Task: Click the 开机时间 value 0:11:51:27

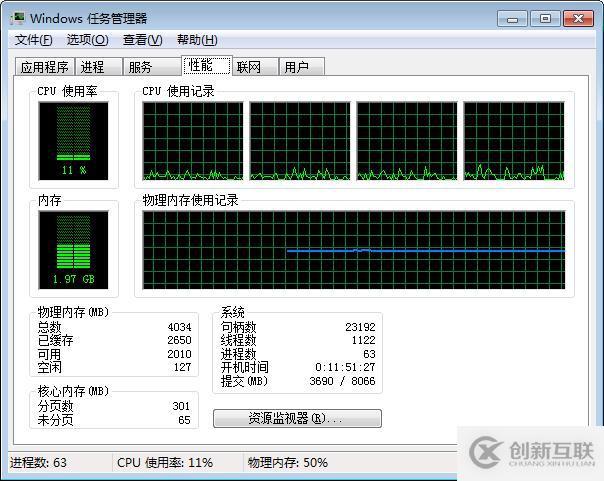Action: click(x=345, y=367)
